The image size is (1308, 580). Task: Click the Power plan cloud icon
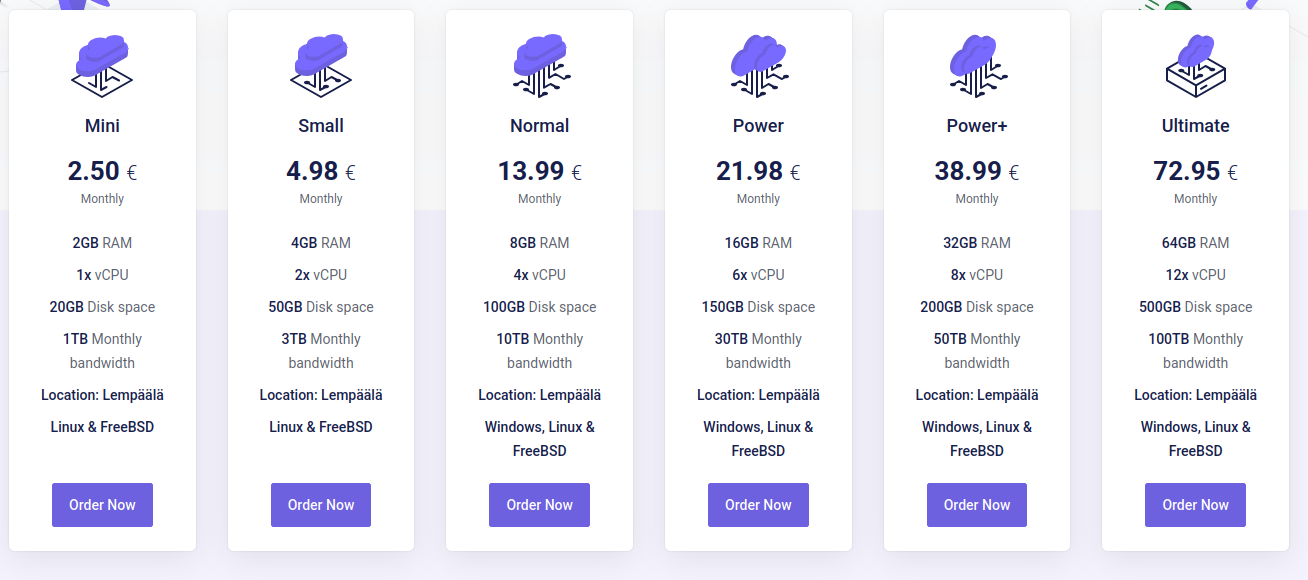coord(758,65)
